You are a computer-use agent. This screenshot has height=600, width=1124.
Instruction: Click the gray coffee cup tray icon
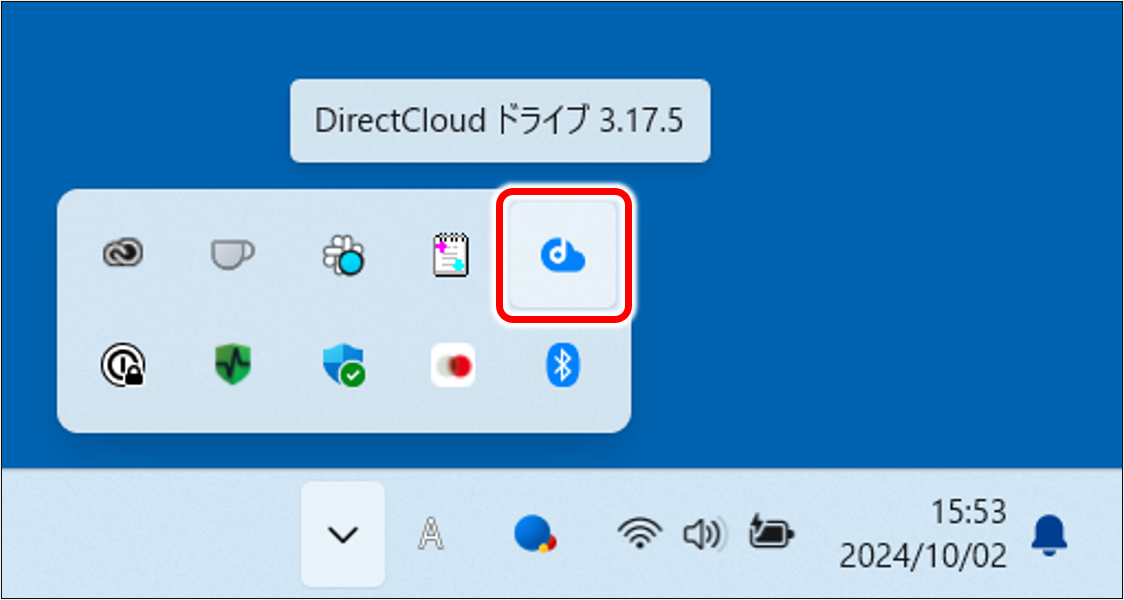[232, 255]
